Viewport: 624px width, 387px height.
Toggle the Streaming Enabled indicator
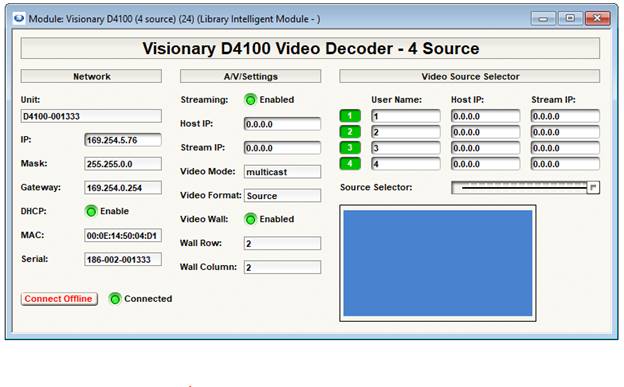(250, 100)
